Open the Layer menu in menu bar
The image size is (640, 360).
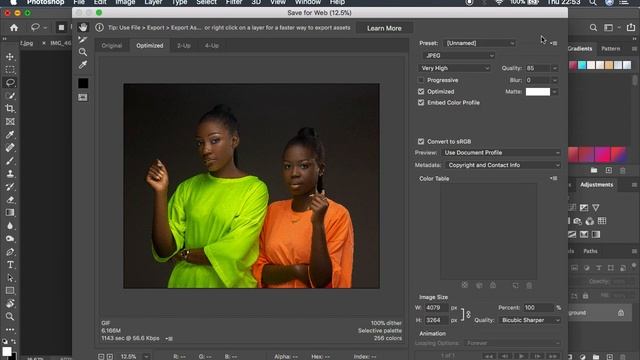point(153,2)
